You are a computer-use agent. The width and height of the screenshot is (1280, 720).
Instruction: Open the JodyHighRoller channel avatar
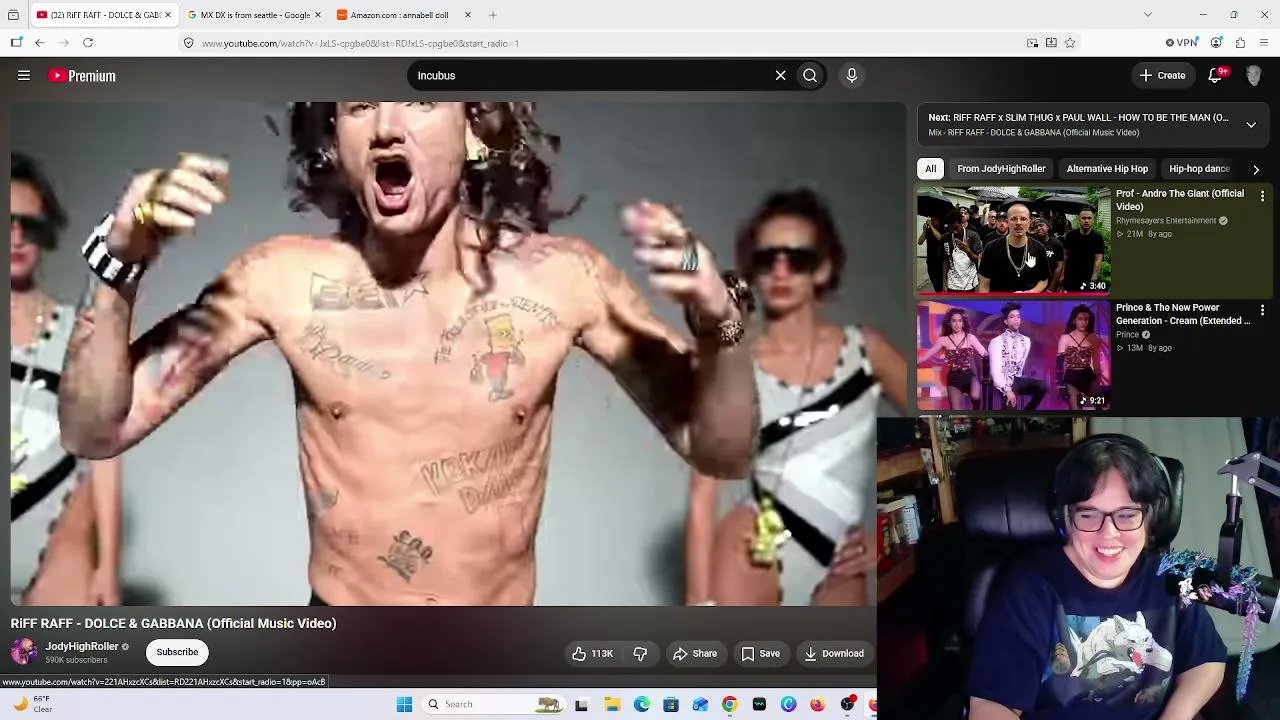pos(24,652)
